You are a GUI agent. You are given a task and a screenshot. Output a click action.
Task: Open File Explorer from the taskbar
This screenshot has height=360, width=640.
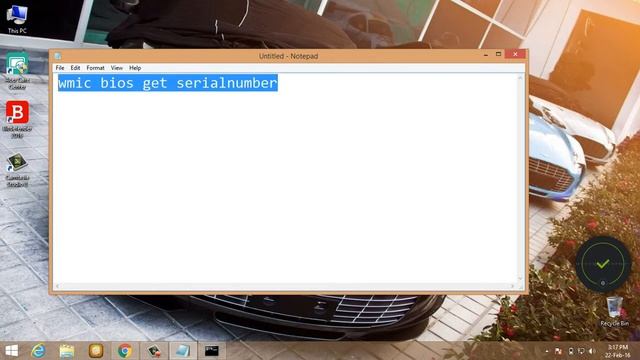pyautogui.click(x=67, y=351)
